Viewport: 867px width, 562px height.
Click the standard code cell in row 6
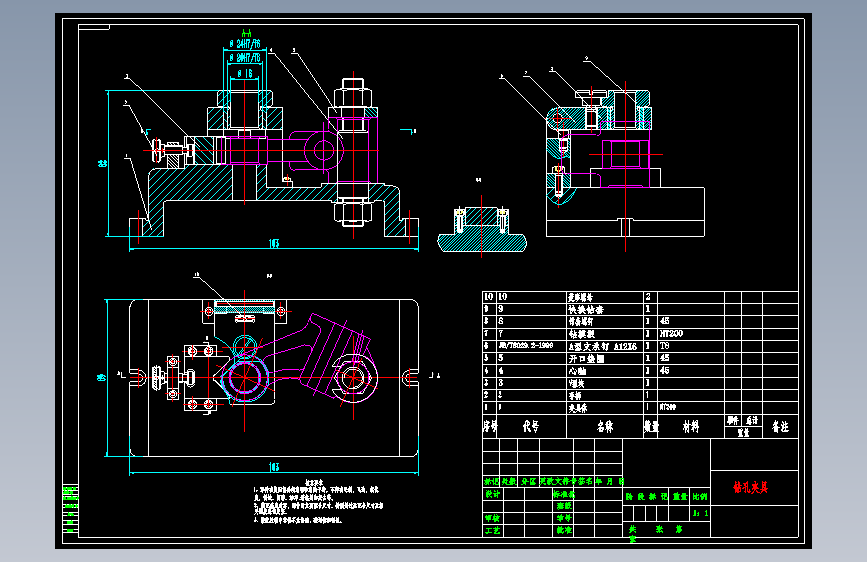click(x=526, y=346)
